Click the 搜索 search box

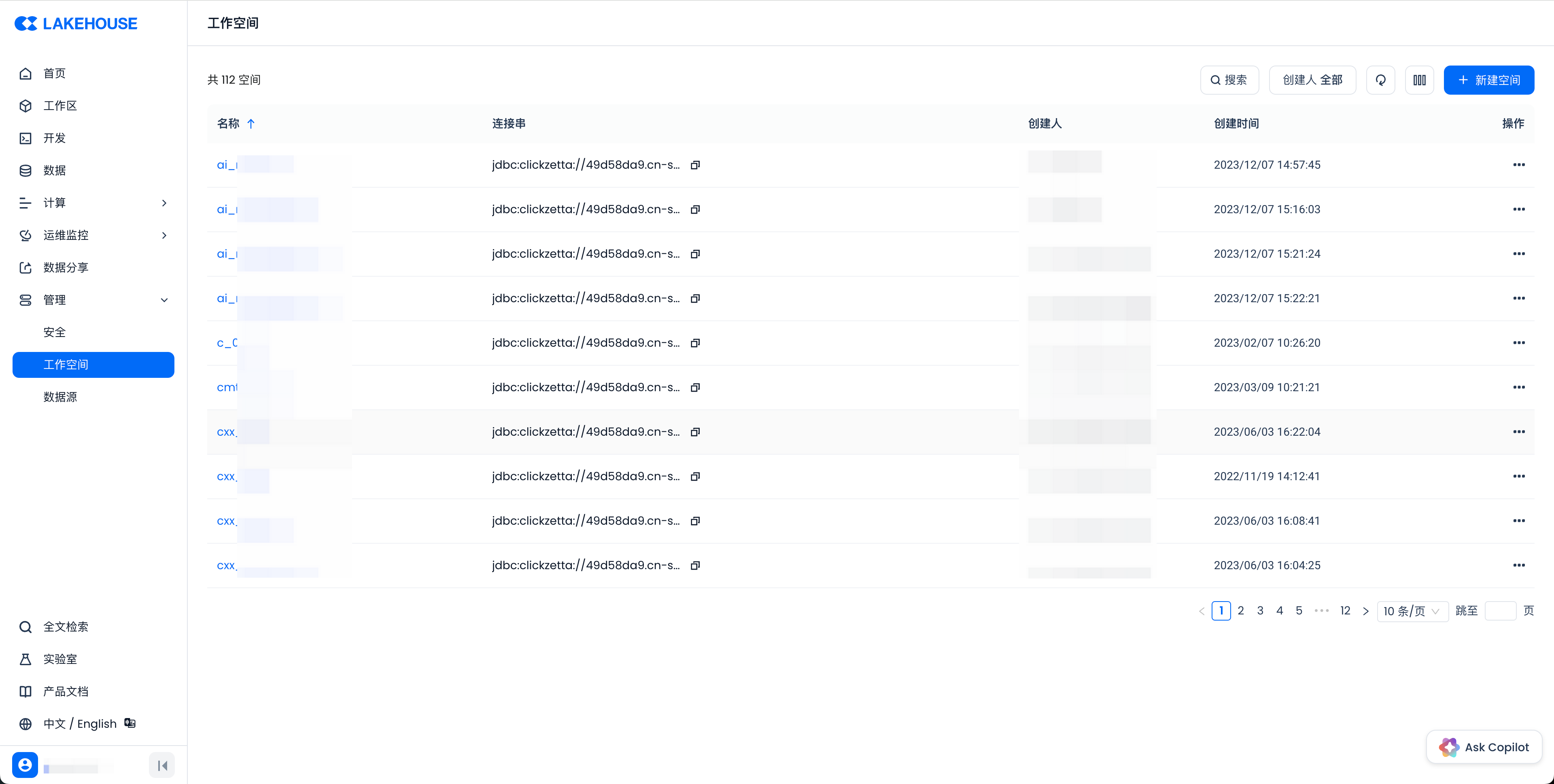1229,80
